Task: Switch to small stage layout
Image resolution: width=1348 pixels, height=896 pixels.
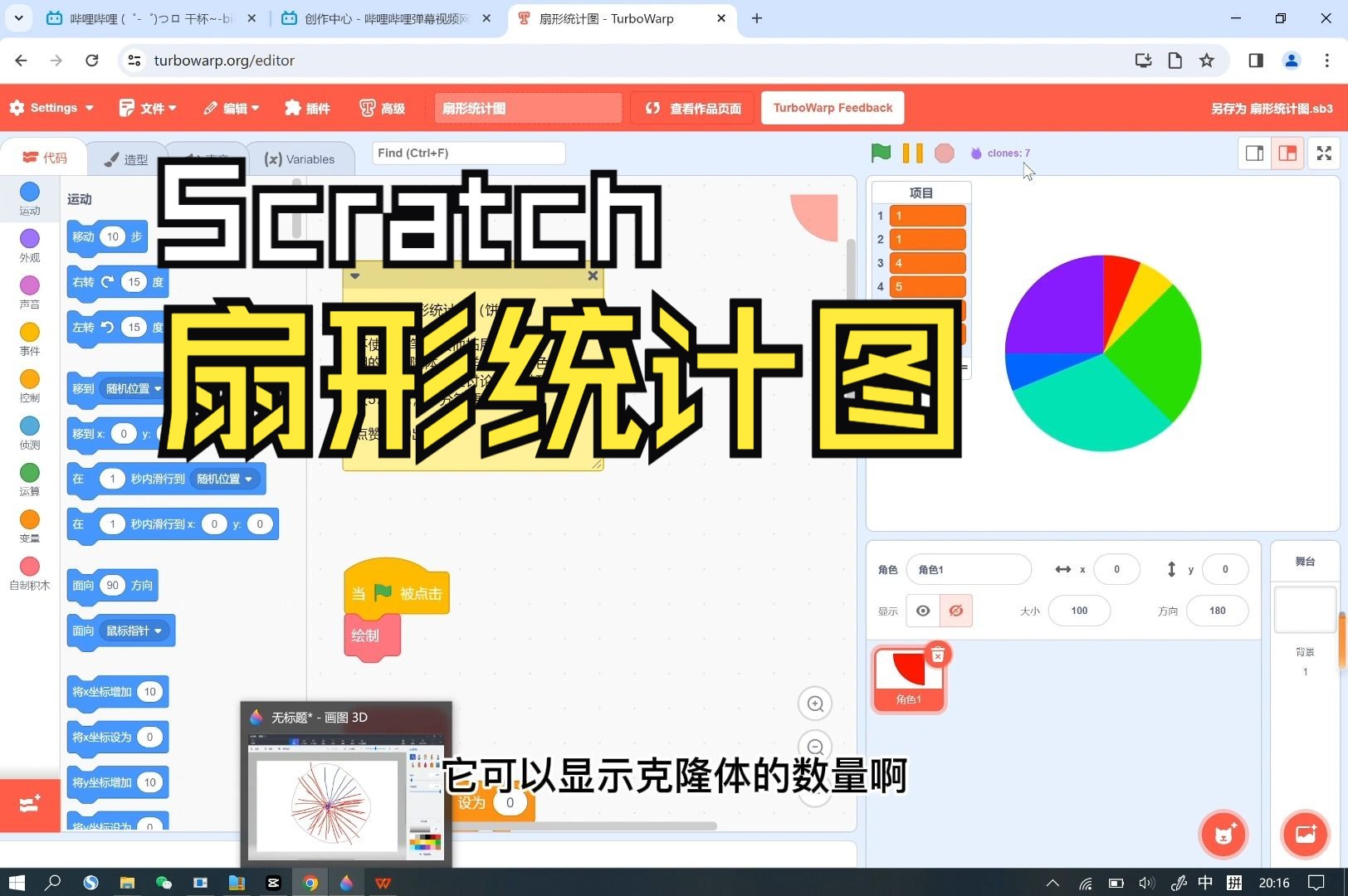Action: [x=1255, y=153]
